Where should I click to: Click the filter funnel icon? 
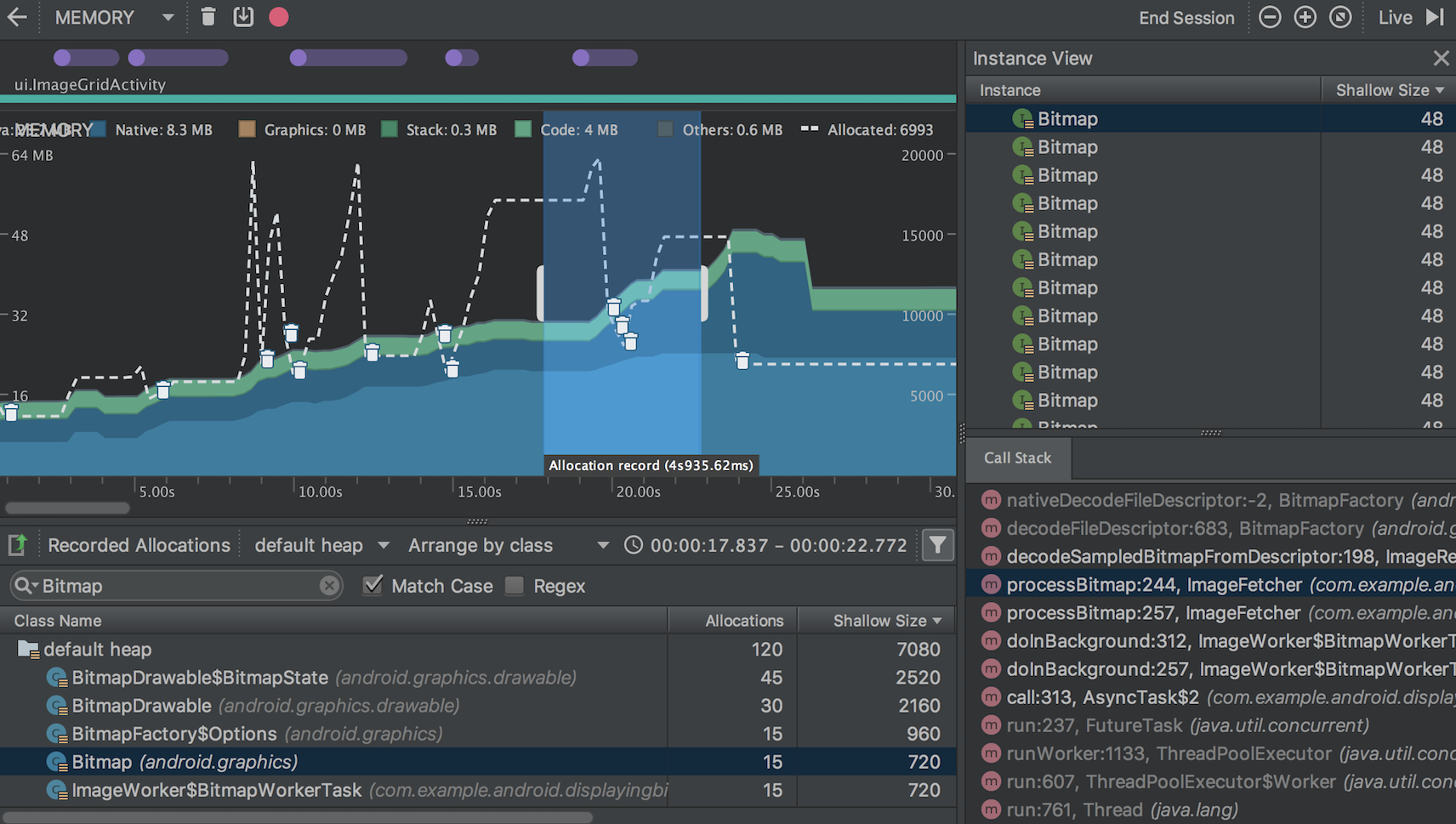(937, 545)
